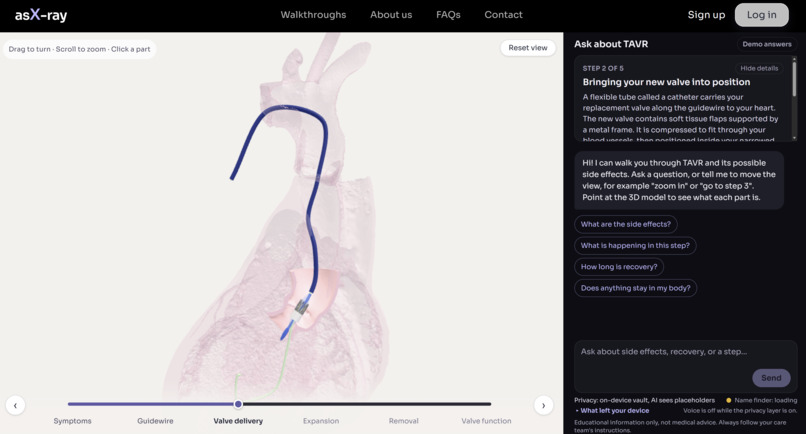This screenshot has height=434, width=806.
Task: Click the Log in button
Action: [761, 15]
